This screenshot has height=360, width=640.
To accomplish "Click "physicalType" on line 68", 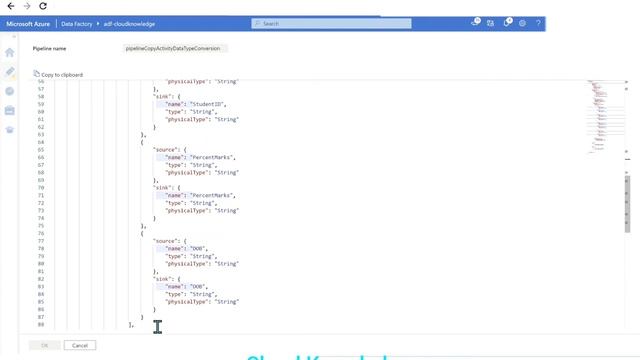I will click(x=186, y=173).
